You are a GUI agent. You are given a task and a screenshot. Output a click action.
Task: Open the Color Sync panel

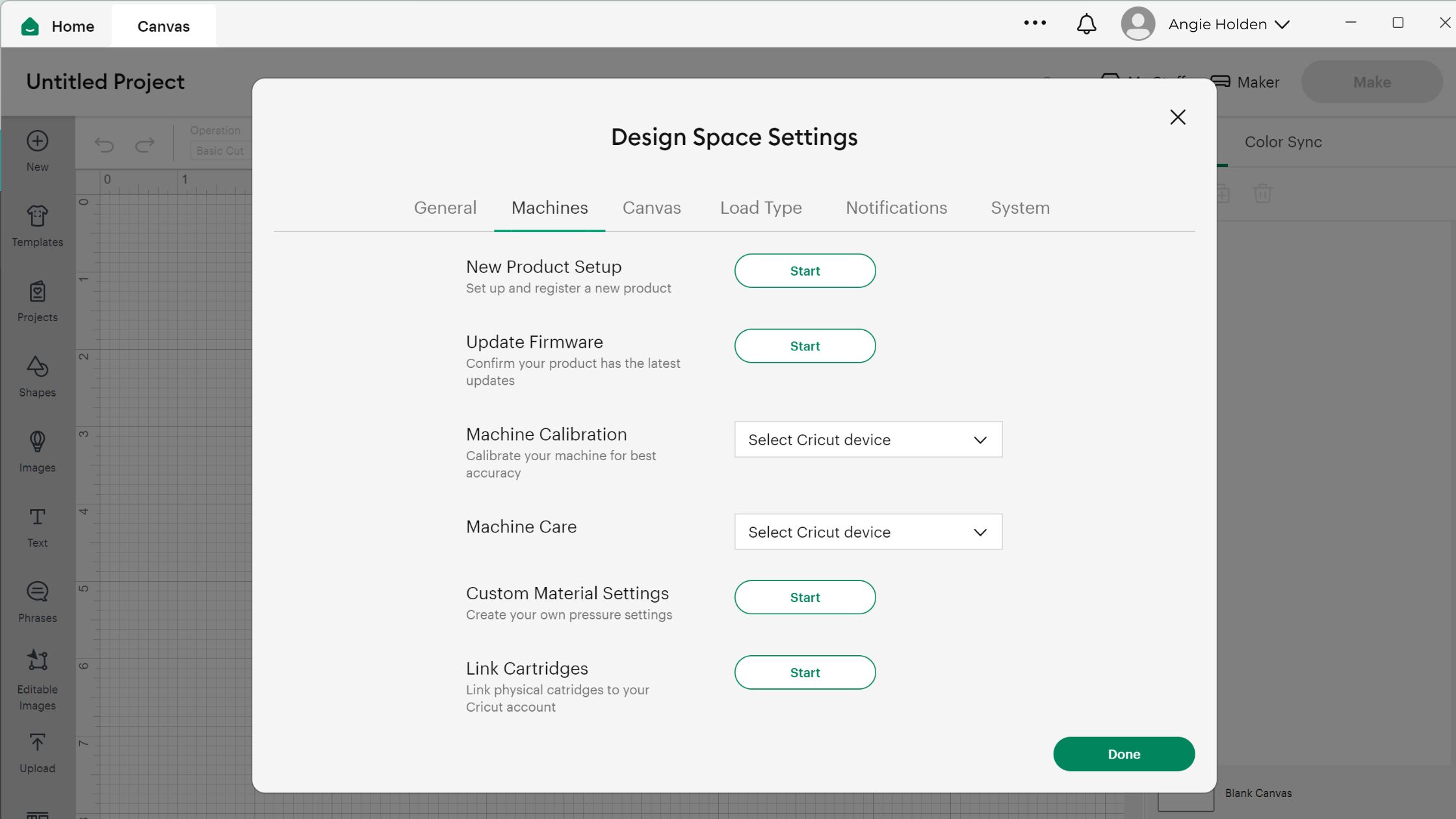1282,142
